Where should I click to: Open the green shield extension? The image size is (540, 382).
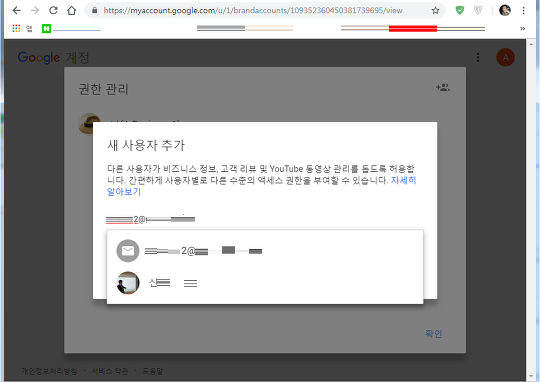[459, 11]
